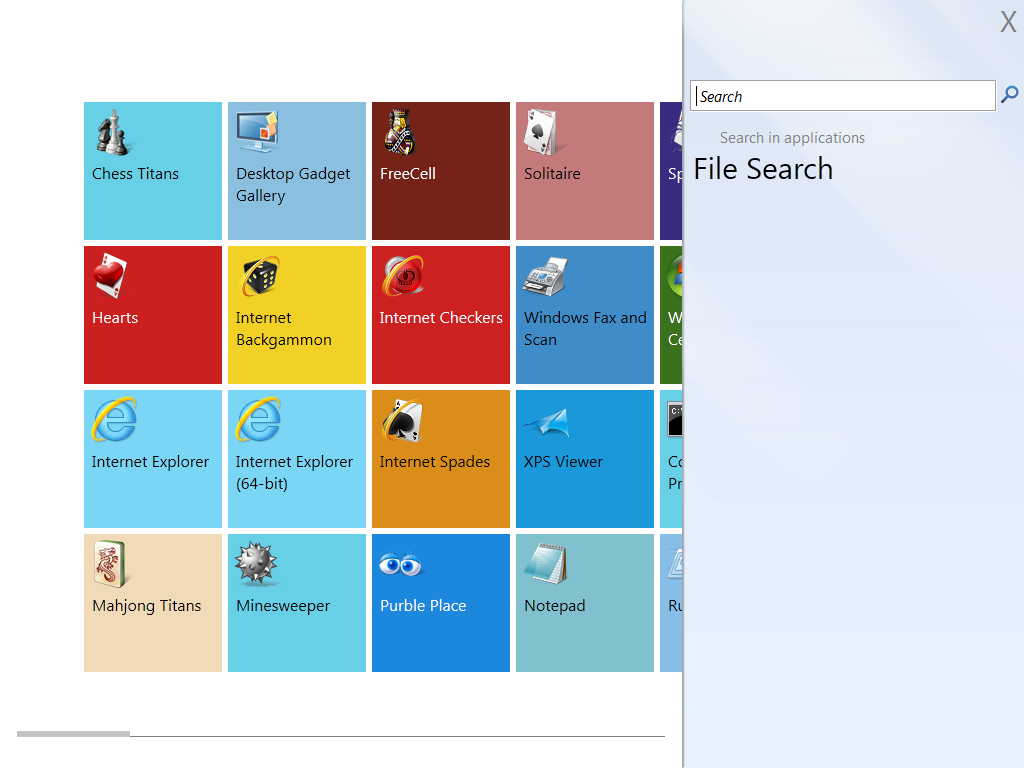Open the Hearts card icon

tap(110, 276)
